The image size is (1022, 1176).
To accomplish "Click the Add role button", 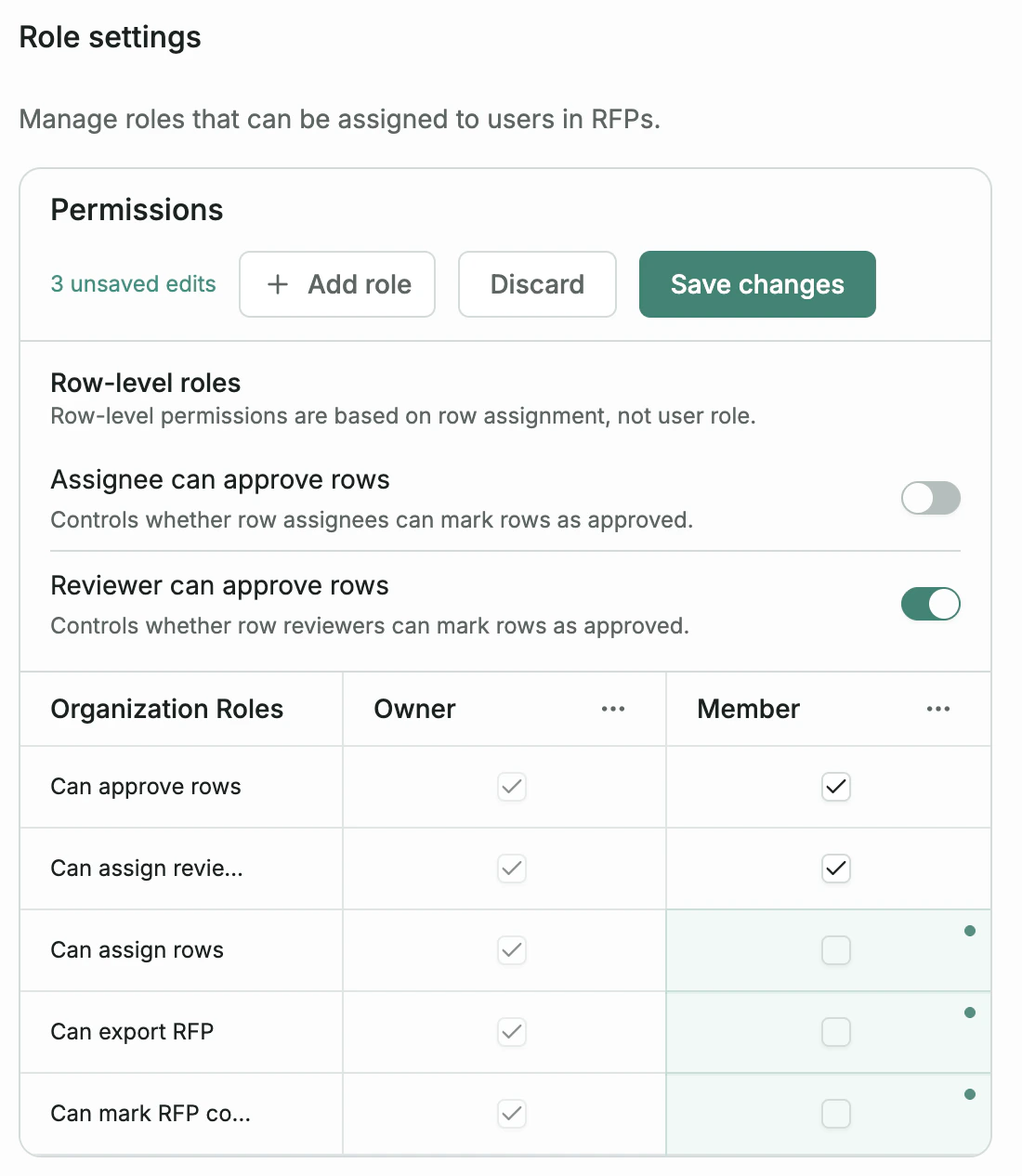I will point(337,284).
